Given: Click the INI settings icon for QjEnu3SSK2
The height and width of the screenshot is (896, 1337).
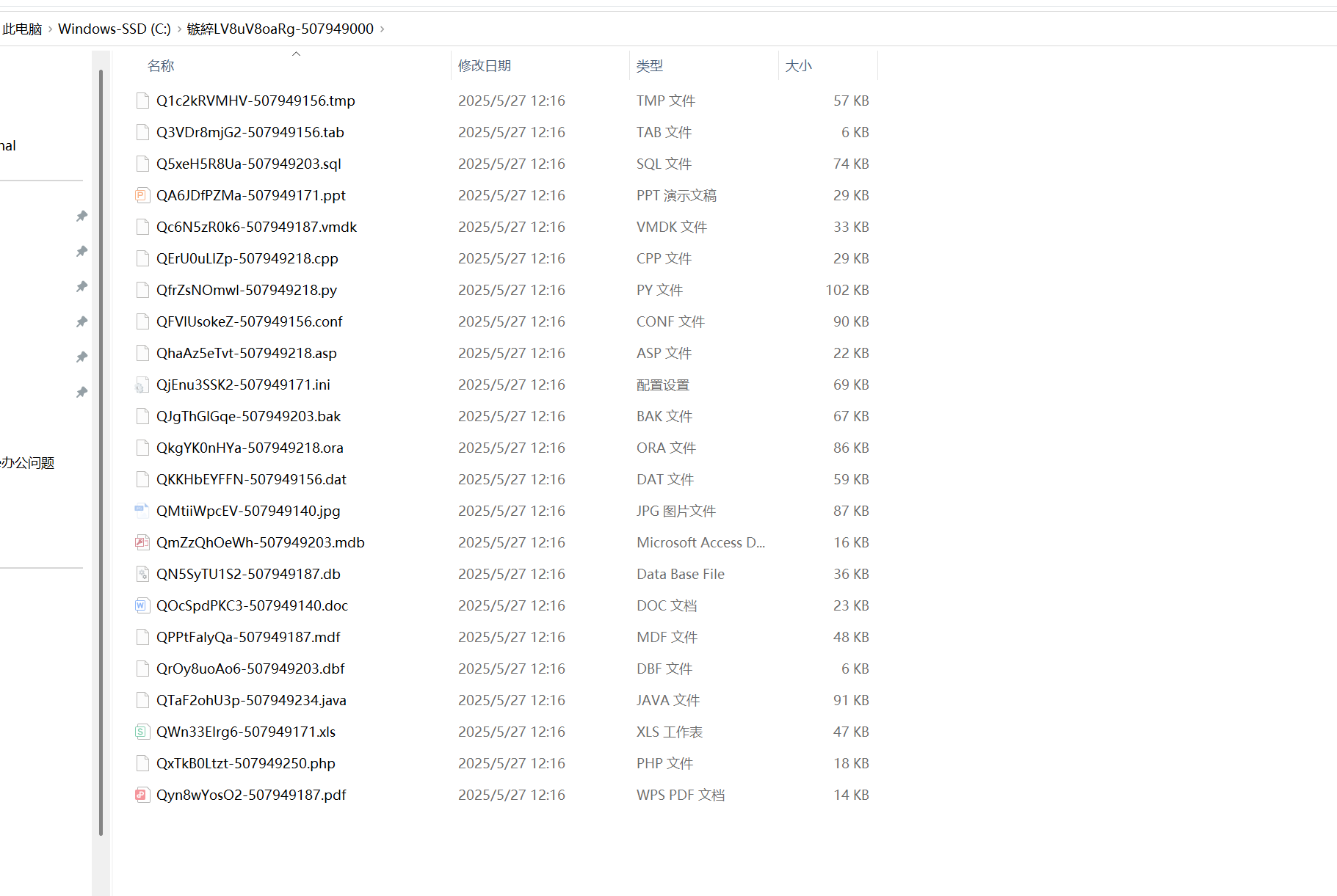Looking at the screenshot, I should pos(142,385).
